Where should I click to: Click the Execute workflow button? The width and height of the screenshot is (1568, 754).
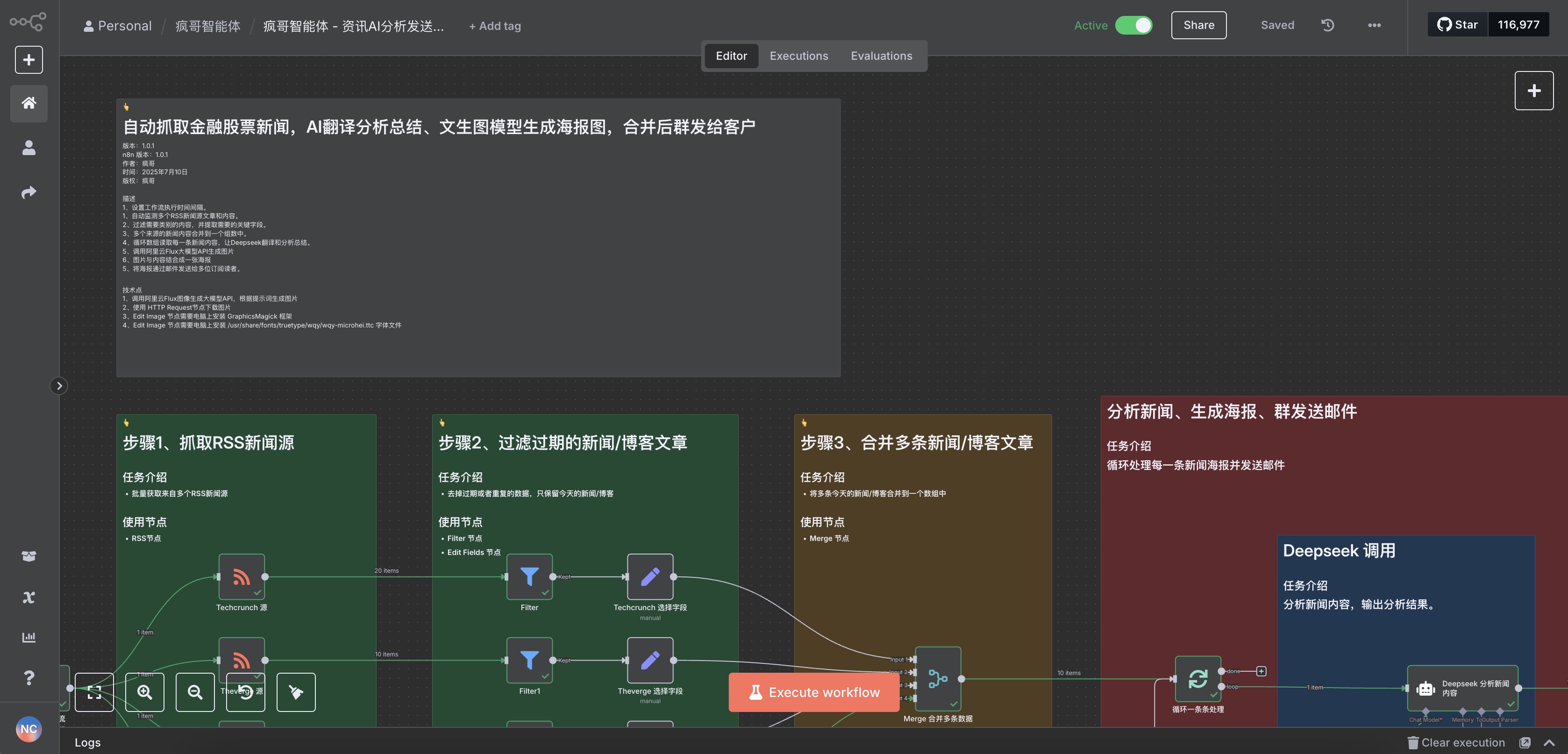(814, 692)
